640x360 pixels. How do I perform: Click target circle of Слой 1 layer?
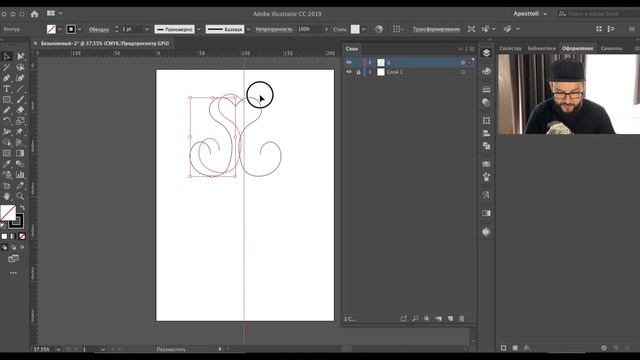point(462,72)
